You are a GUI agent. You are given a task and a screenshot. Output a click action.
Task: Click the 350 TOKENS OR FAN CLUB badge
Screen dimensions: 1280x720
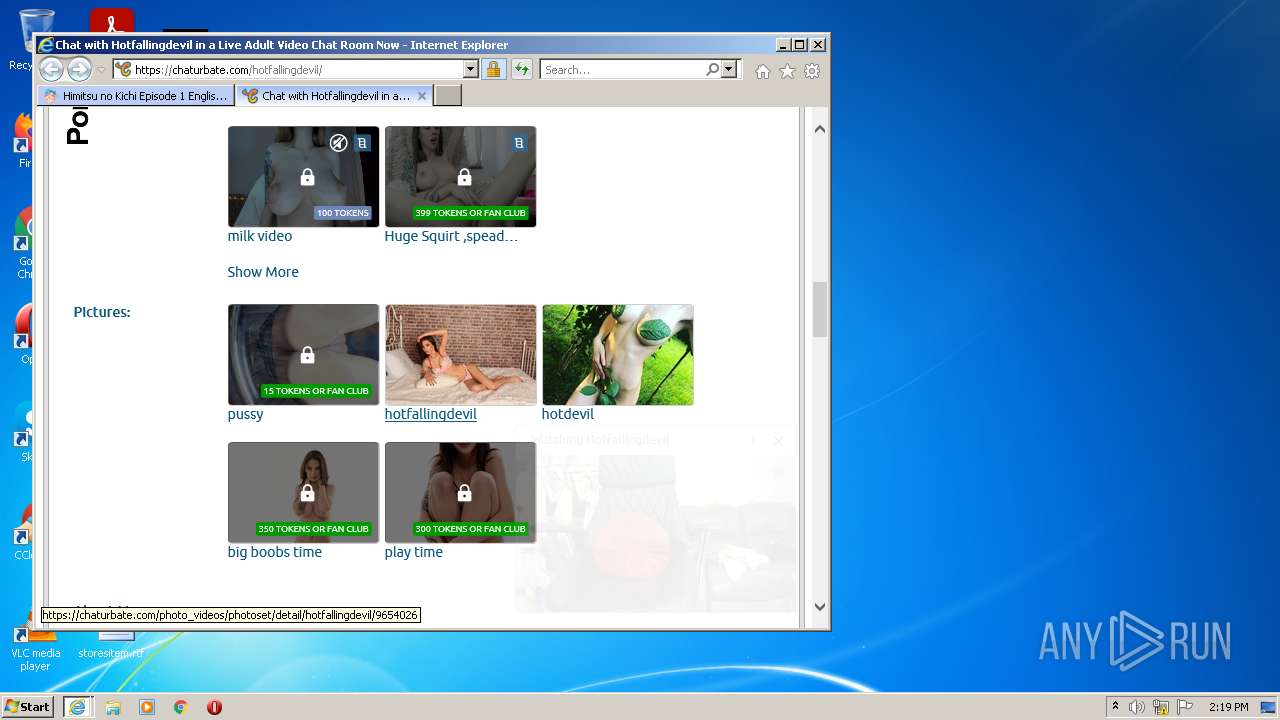point(314,529)
